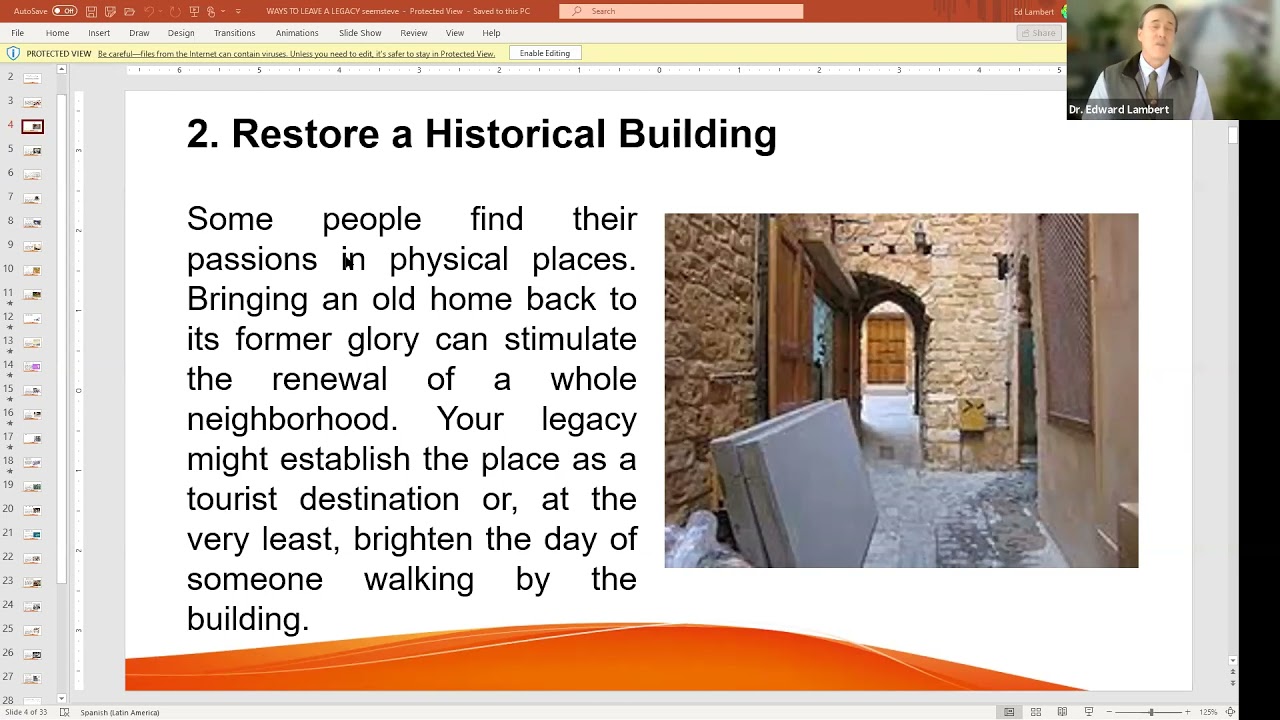Viewport: 1280px width, 720px height.
Task: Adjust the zoom slider handle
Action: [x=1151, y=712]
